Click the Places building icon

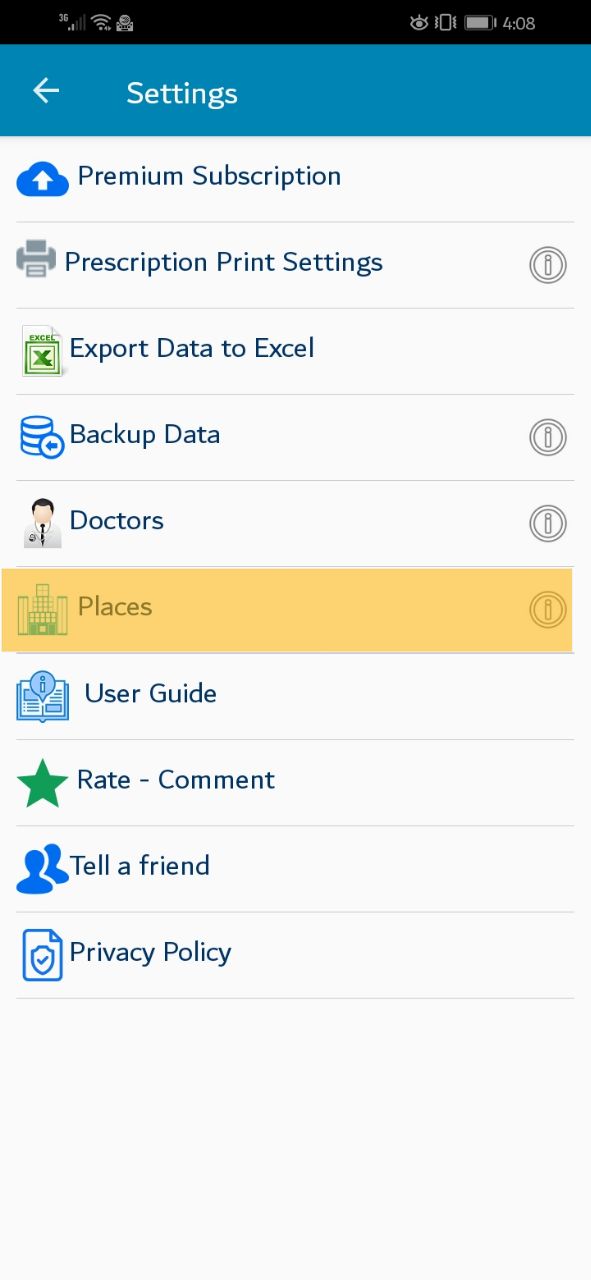click(x=43, y=609)
